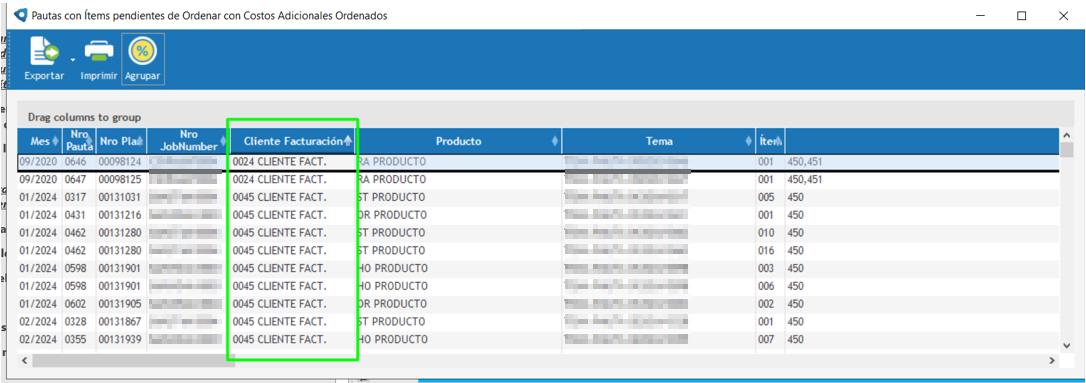
Task: Click 0045 CLIENTE FACT. in row 0317
Action: click(279, 197)
